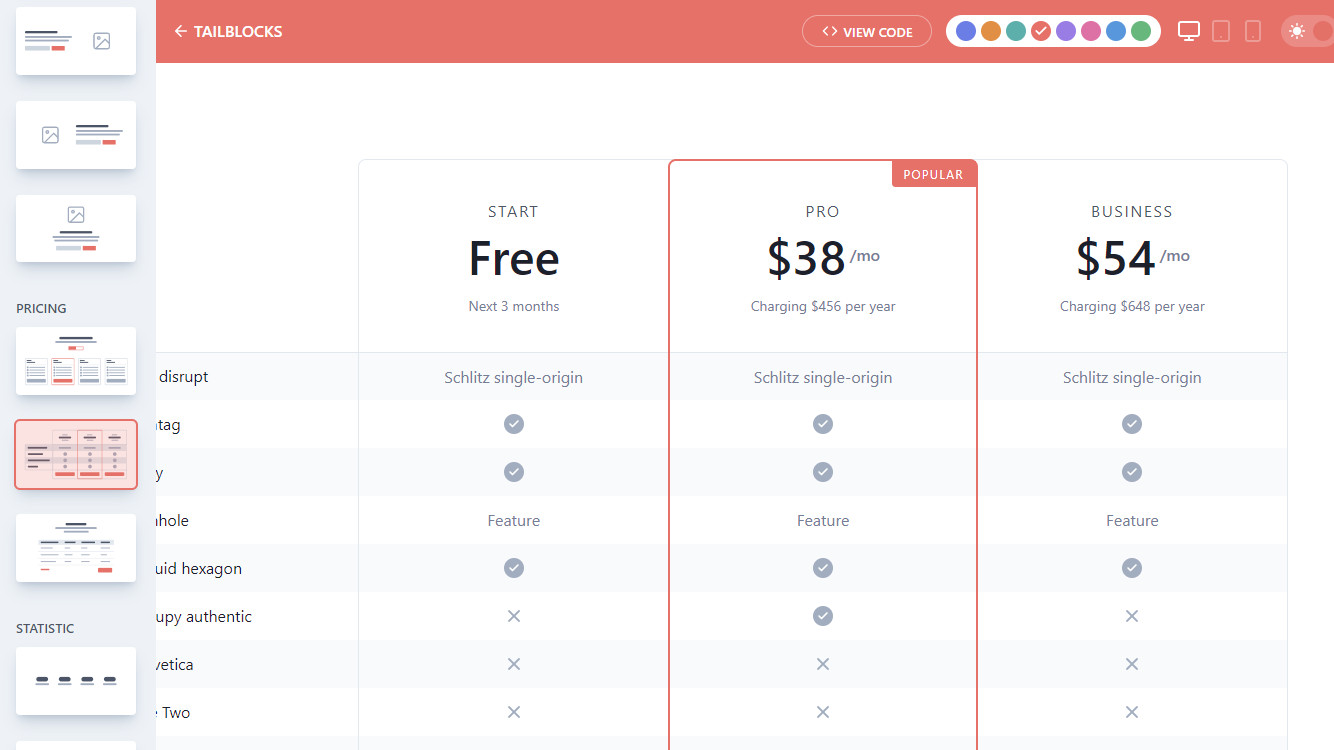
Task: Pick the indigo theme color
Action: coord(966,31)
